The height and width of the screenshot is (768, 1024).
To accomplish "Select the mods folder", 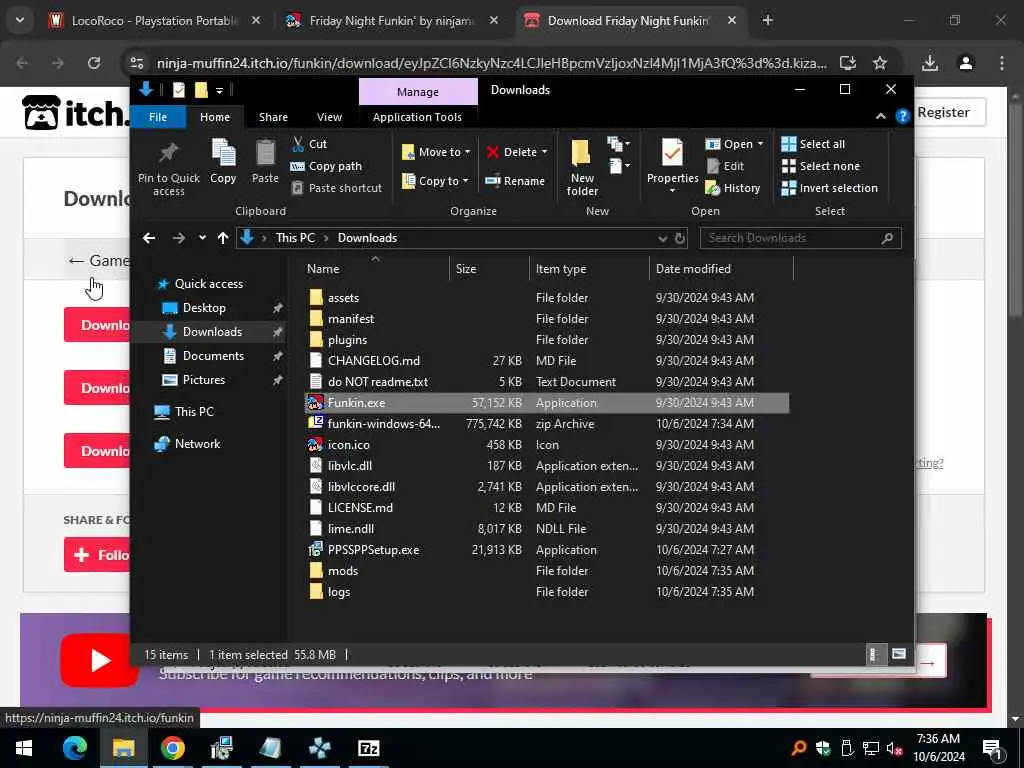I will 547,571.
